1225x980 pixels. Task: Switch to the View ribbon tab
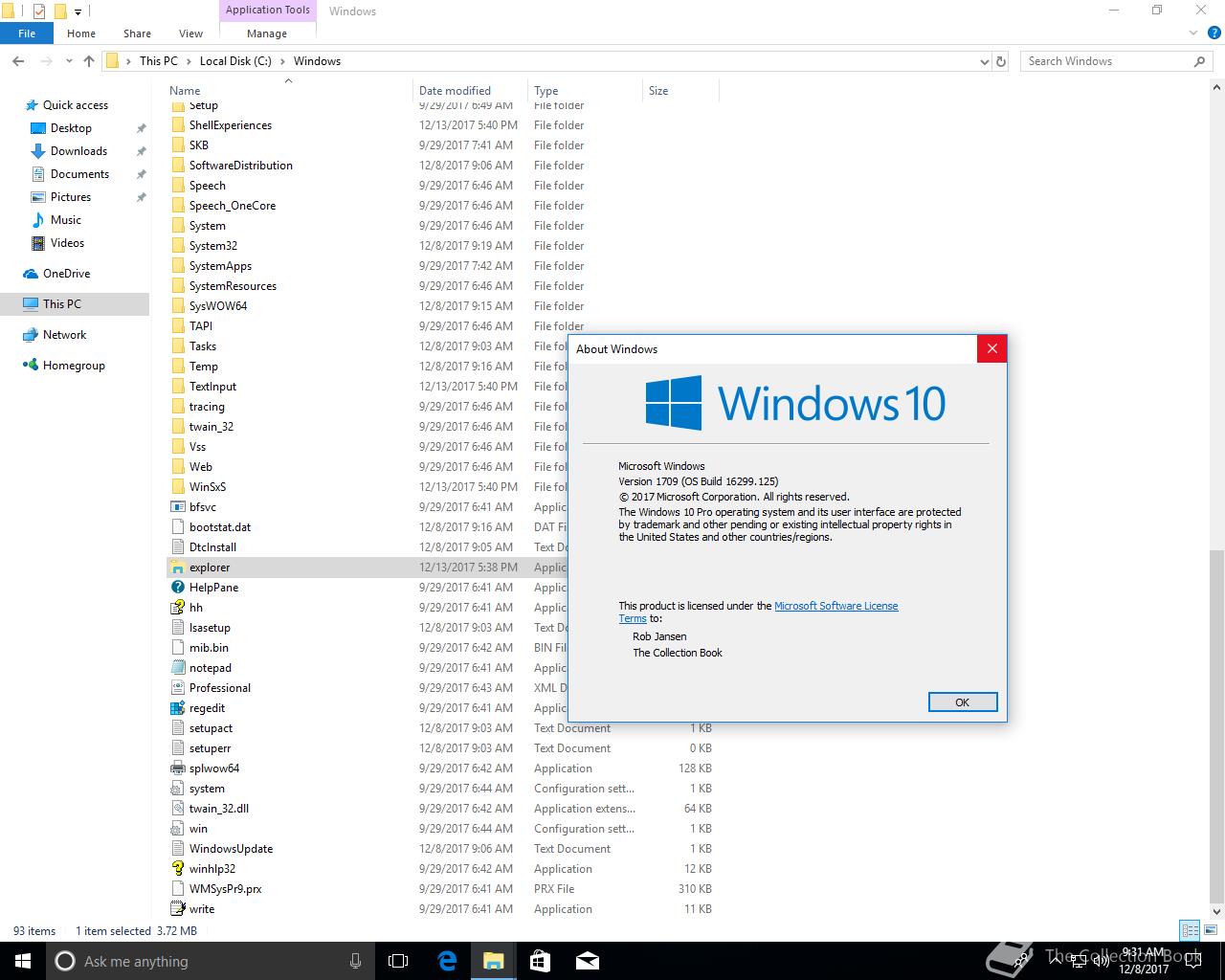click(190, 33)
